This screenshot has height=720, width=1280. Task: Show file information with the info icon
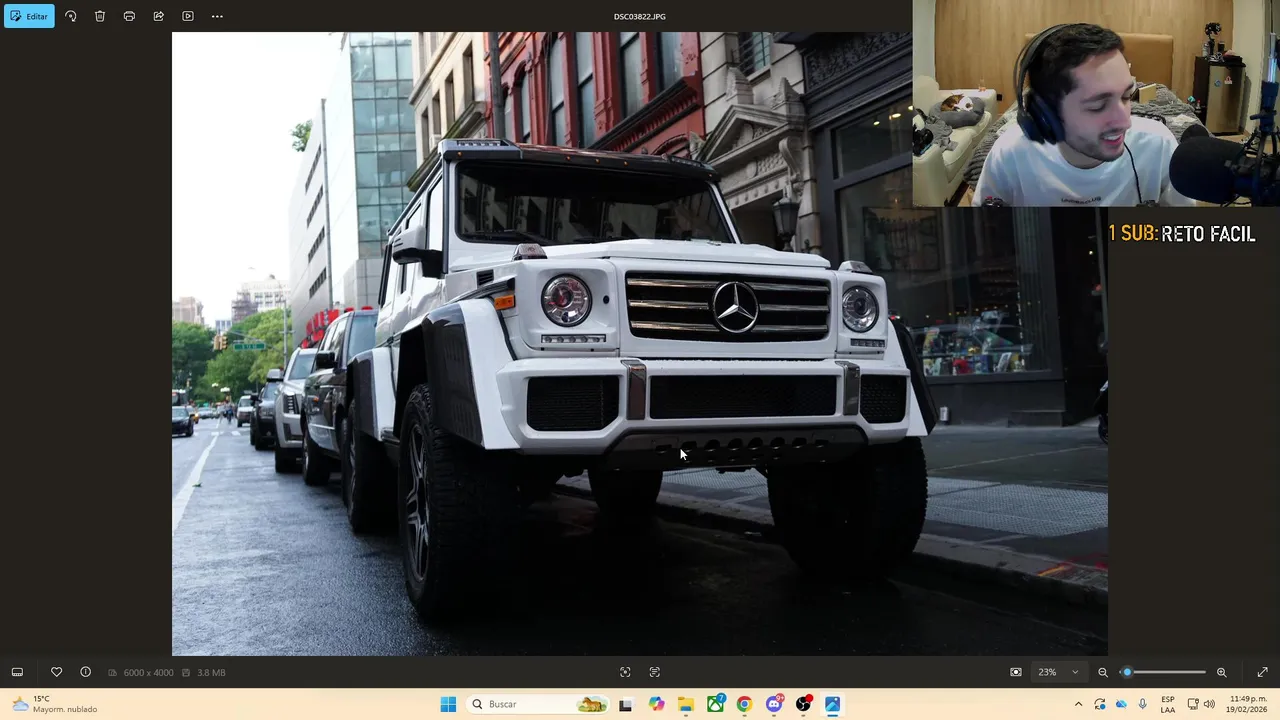pos(85,672)
